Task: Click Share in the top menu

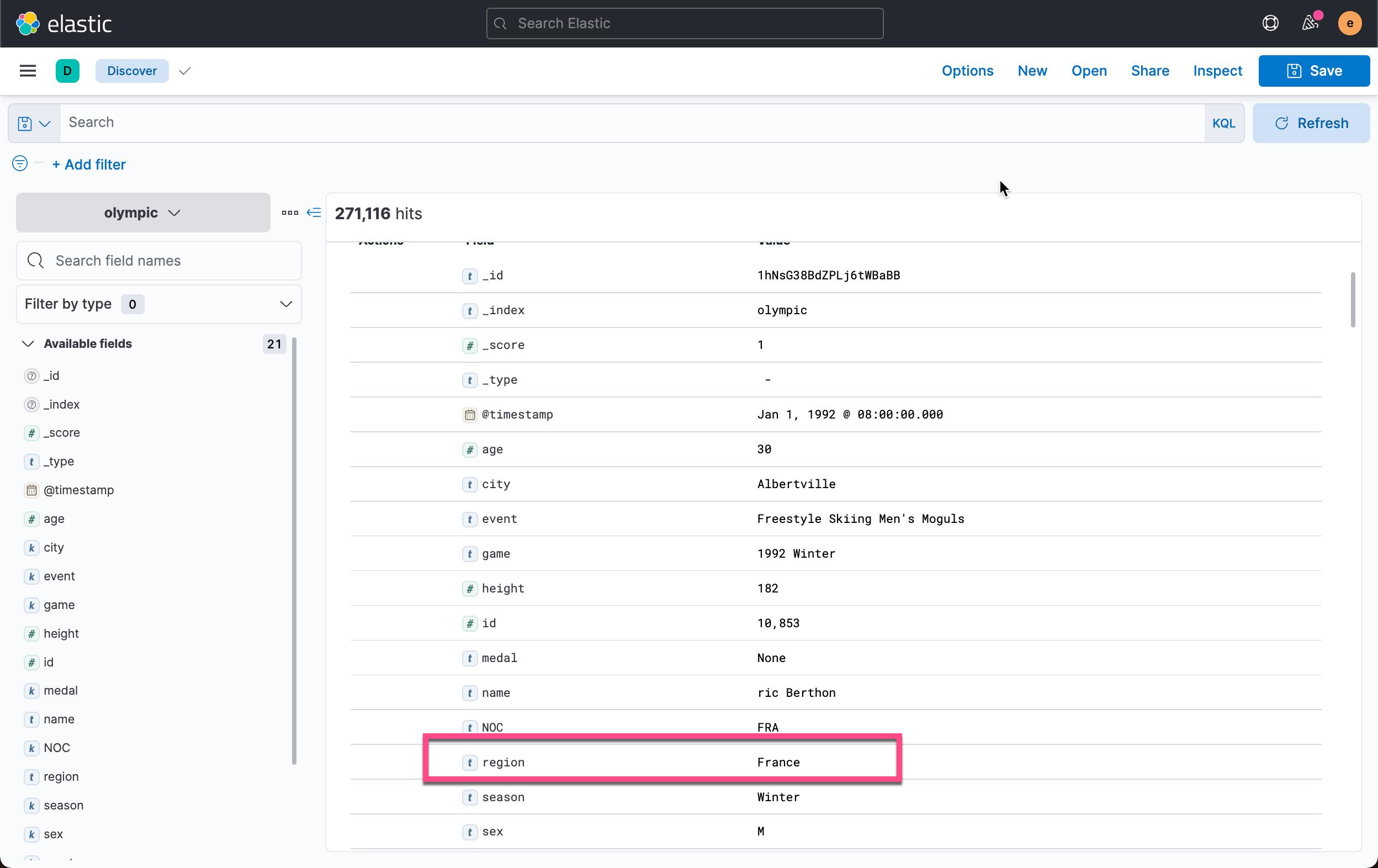Action: click(1149, 71)
